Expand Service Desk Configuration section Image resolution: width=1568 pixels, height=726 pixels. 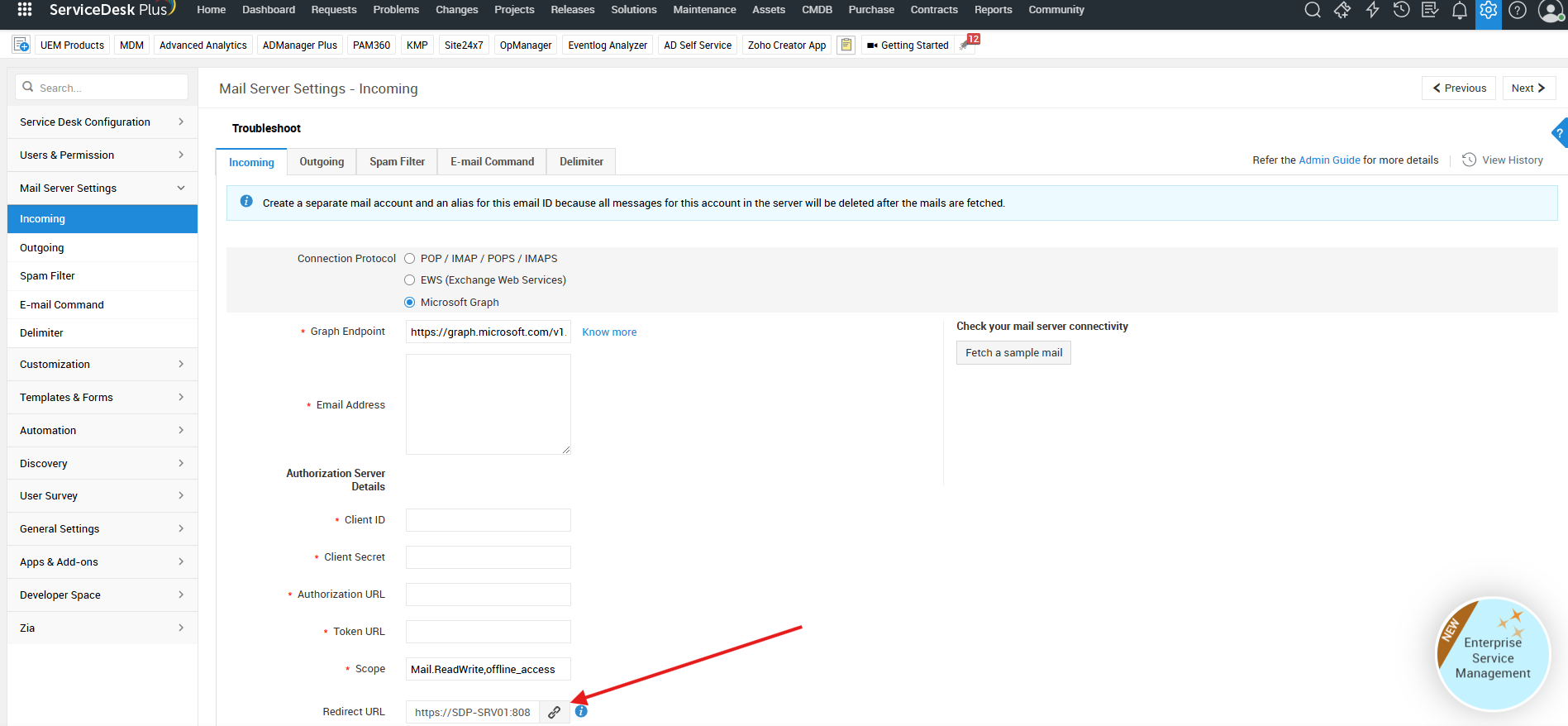102,122
